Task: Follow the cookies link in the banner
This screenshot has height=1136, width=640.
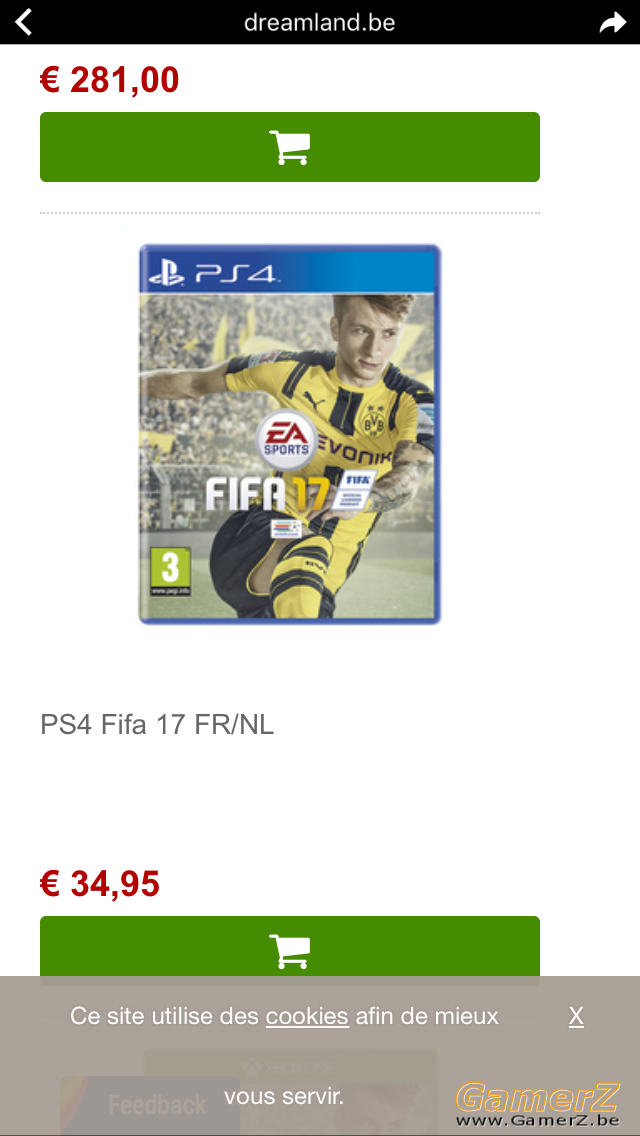Action: (307, 1016)
